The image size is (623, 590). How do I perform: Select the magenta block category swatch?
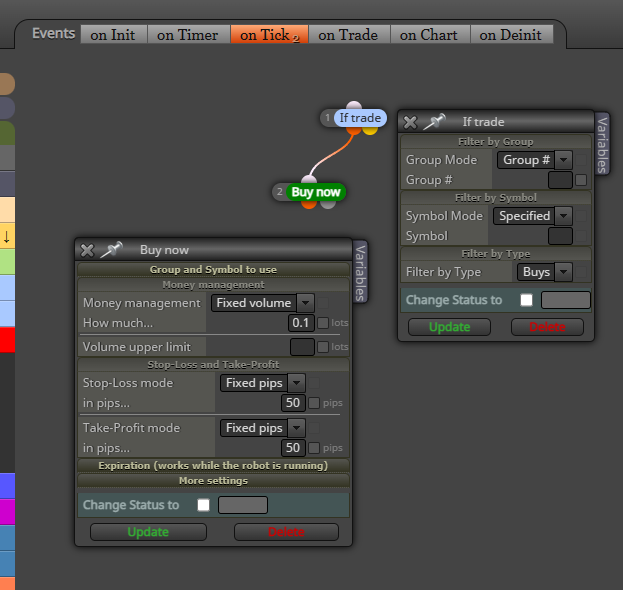point(7,512)
